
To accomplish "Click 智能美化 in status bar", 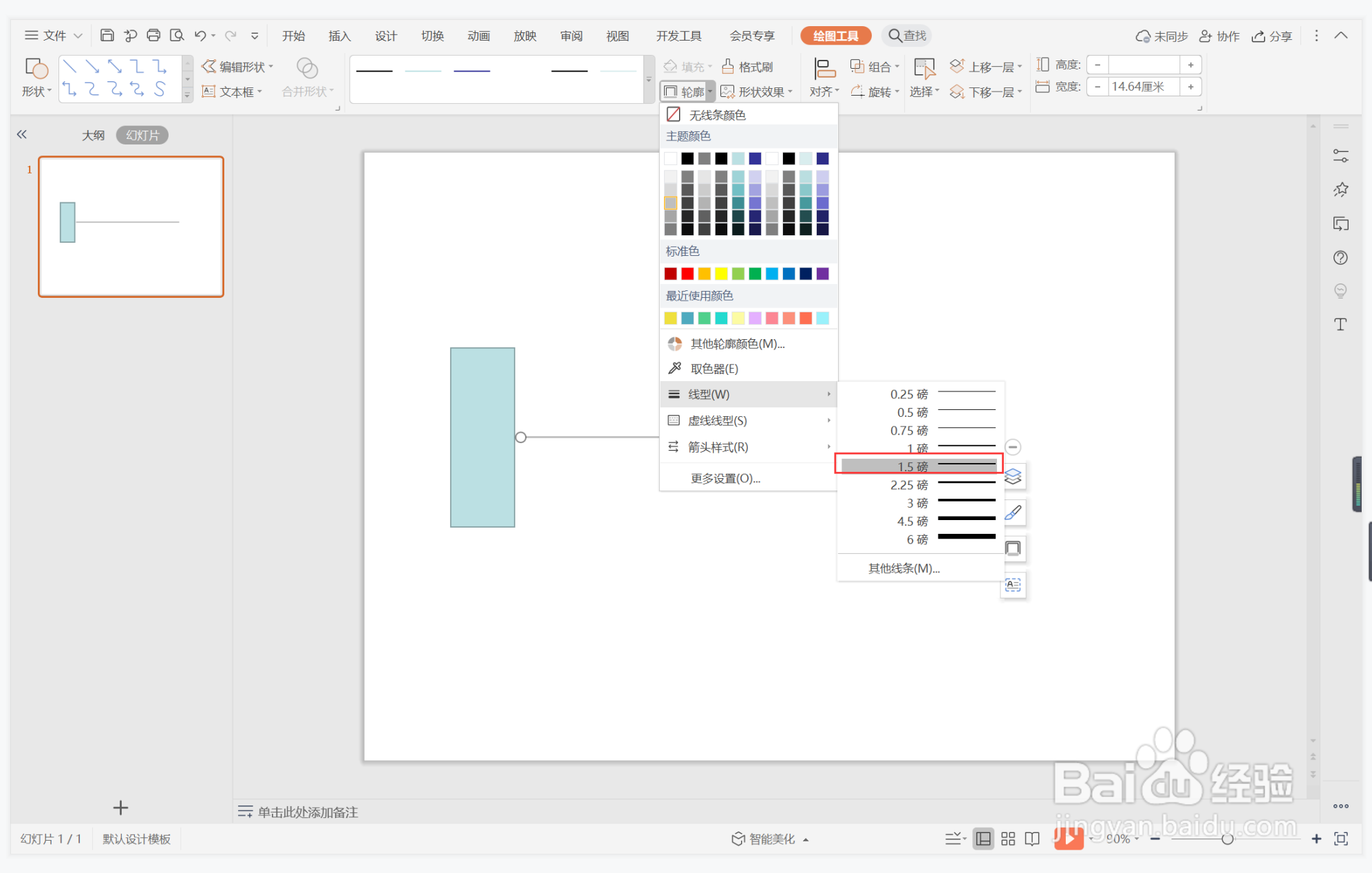I will (769, 839).
